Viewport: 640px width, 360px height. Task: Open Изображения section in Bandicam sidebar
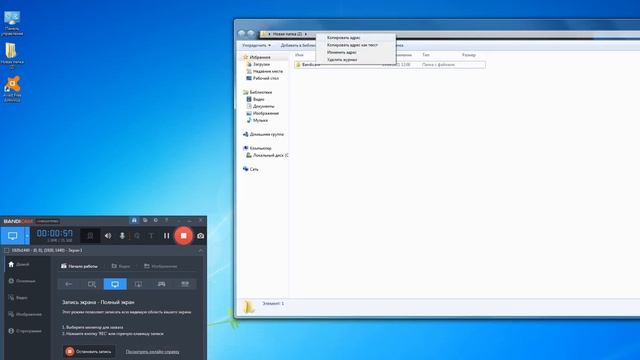point(25,314)
